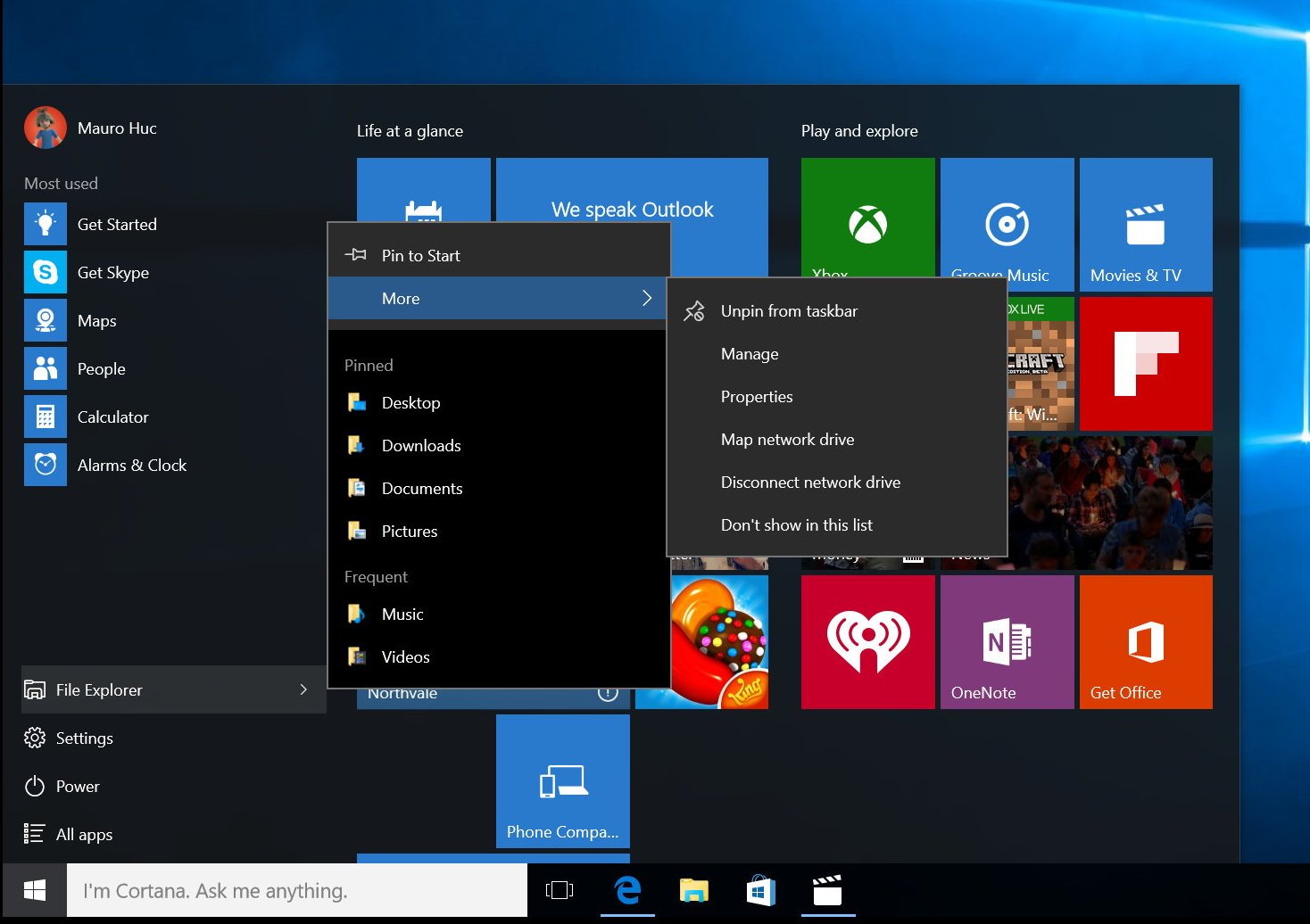Open the Phone Companion tile
The height and width of the screenshot is (924, 1310).
[x=563, y=781]
